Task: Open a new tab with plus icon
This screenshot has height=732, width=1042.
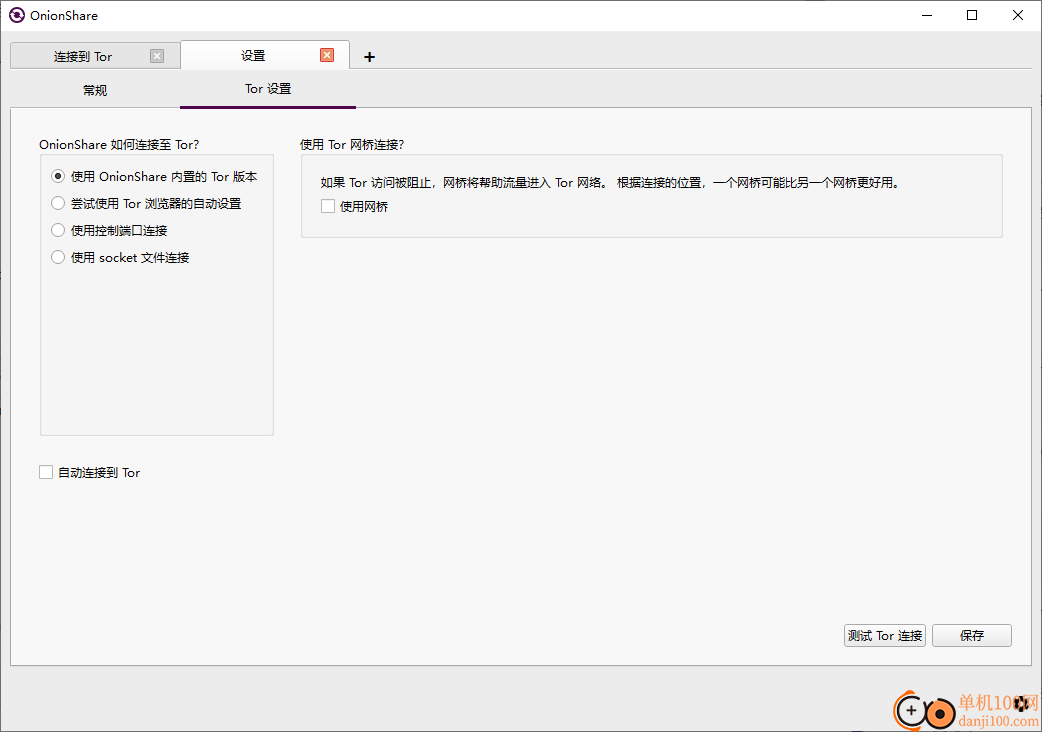Action: [x=369, y=57]
